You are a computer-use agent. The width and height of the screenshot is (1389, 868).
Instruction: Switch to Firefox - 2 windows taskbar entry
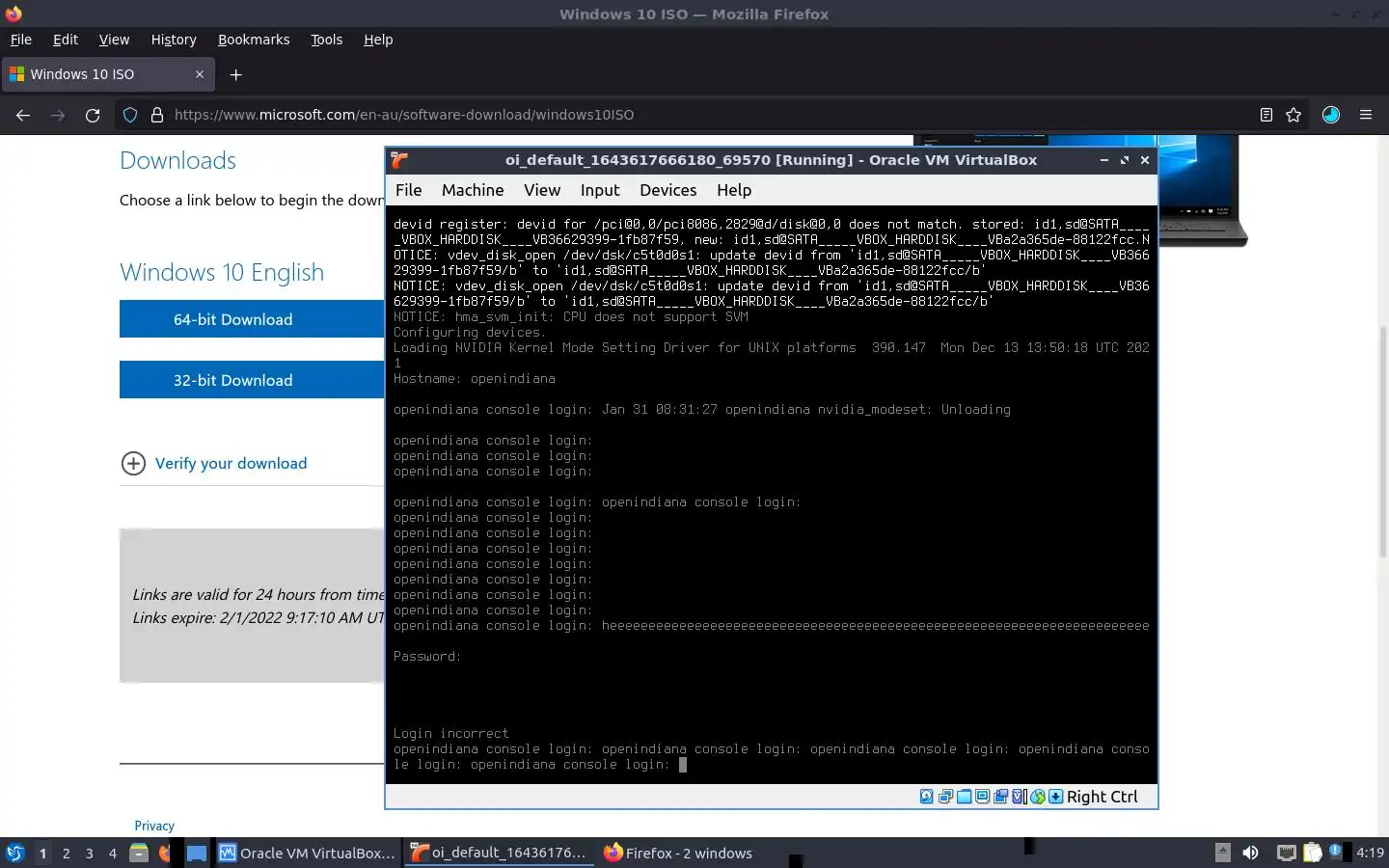click(677, 853)
